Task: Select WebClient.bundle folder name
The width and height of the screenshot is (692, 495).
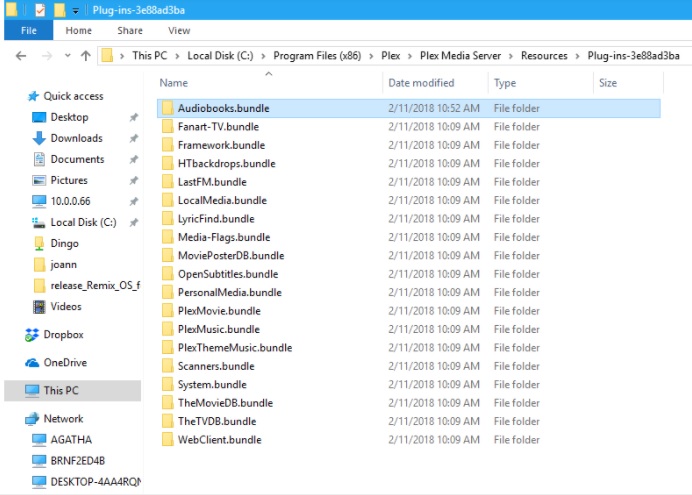Action: (x=219, y=440)
